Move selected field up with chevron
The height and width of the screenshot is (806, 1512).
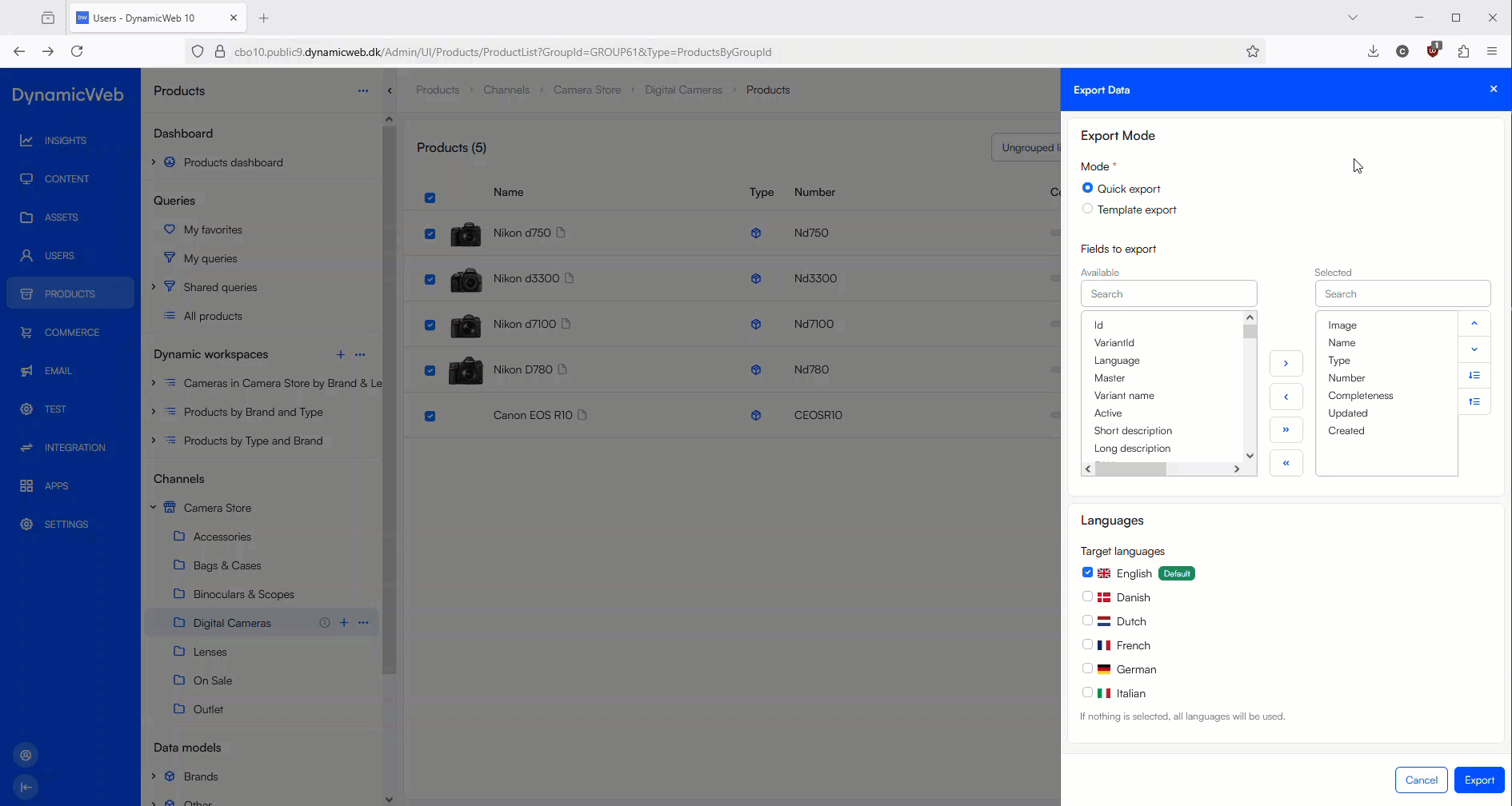[x=1474, y=324]
